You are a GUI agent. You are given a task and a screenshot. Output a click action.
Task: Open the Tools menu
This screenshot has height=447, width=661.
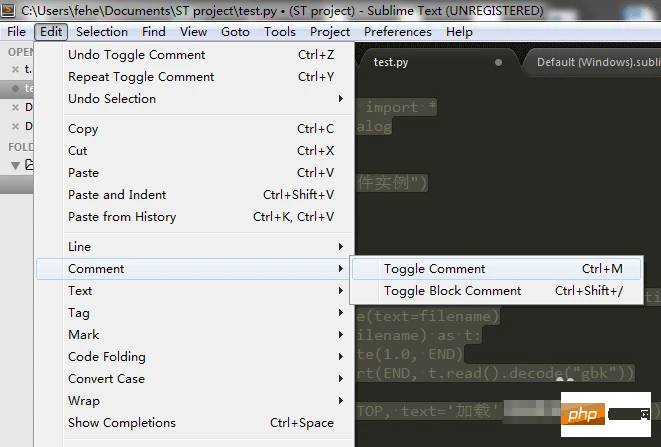point(279,32)
